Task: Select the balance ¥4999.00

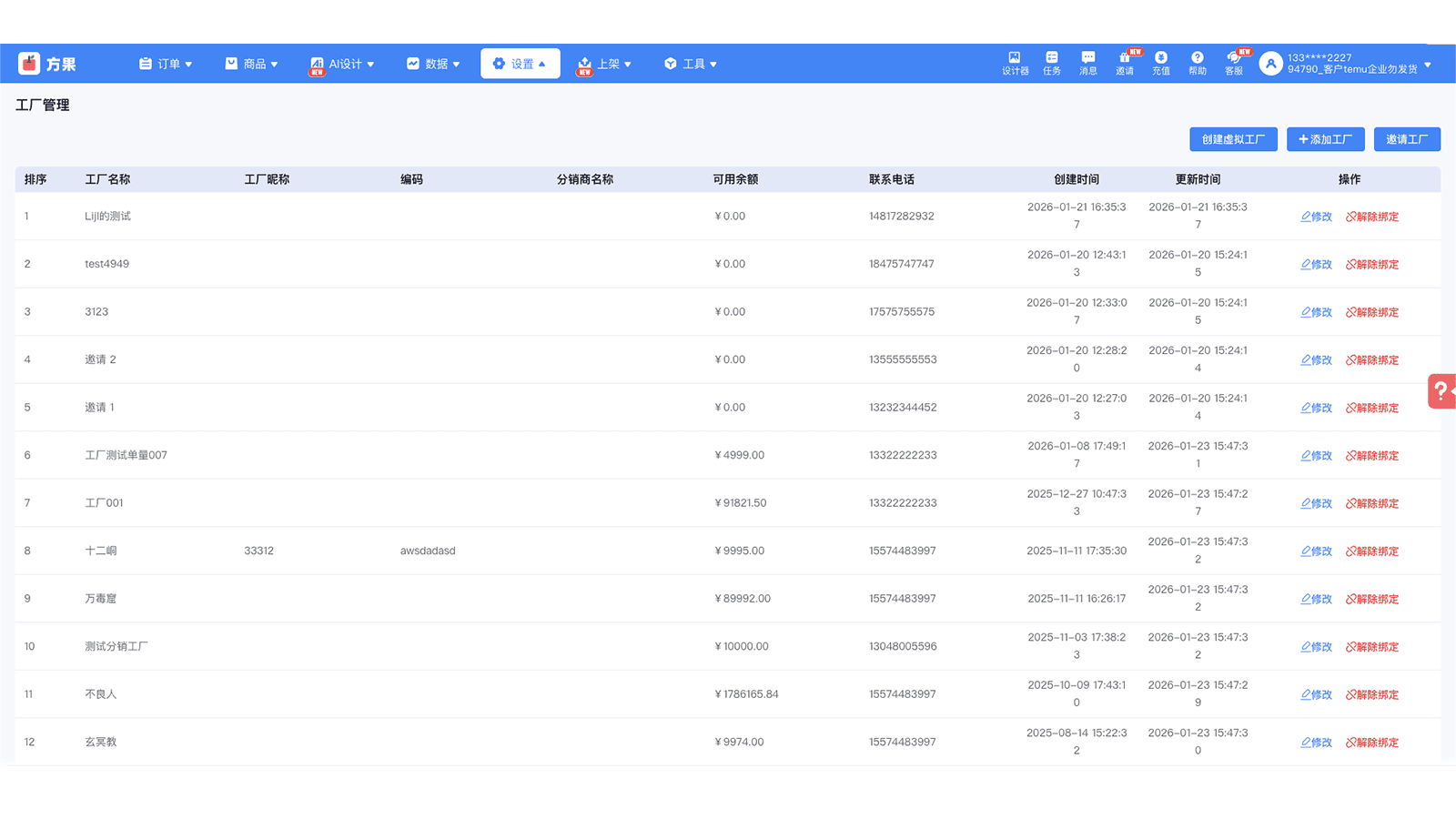Action: click(x=739, y=455)
